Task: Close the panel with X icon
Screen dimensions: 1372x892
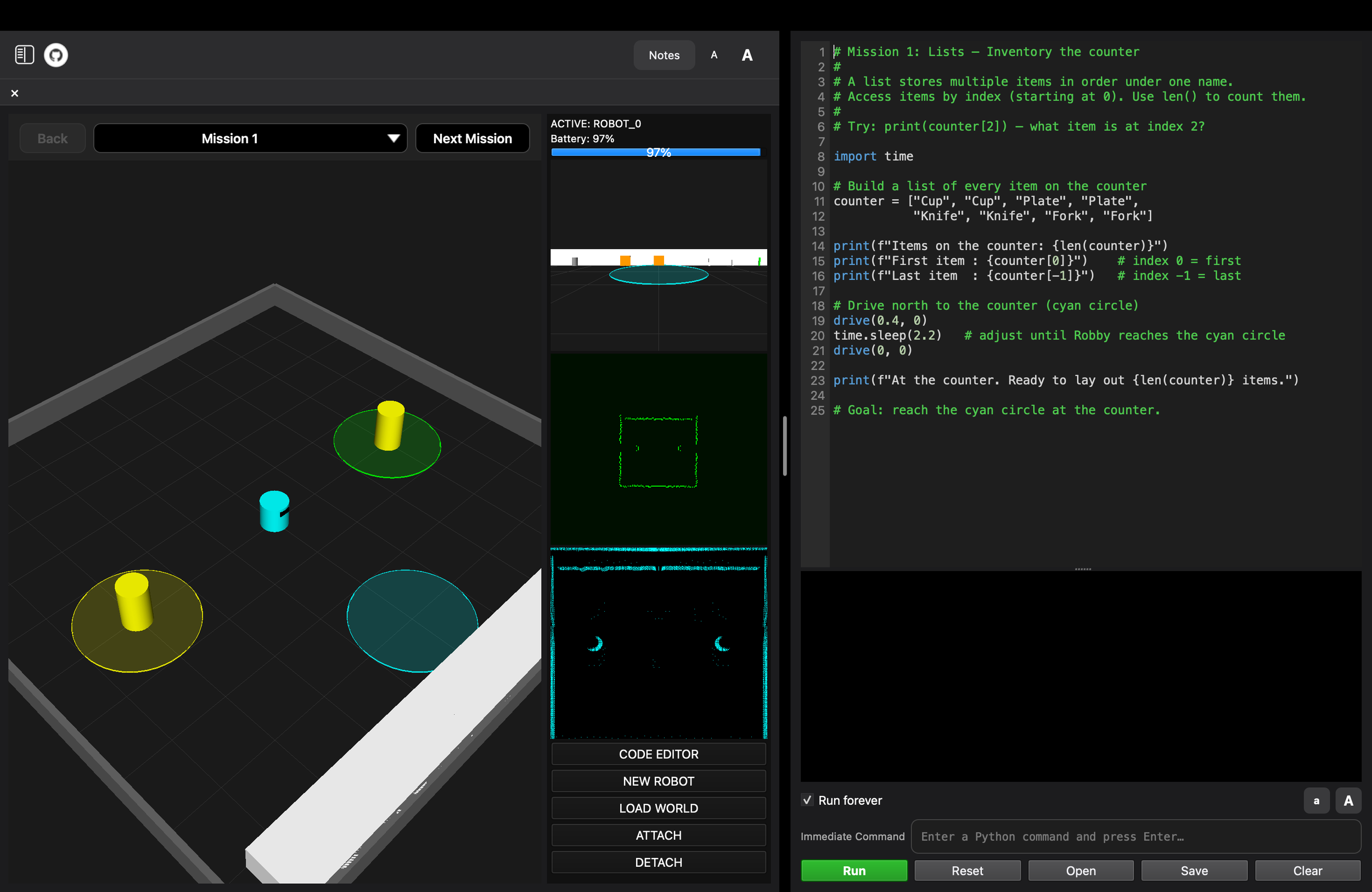Action: click(15, 93)
